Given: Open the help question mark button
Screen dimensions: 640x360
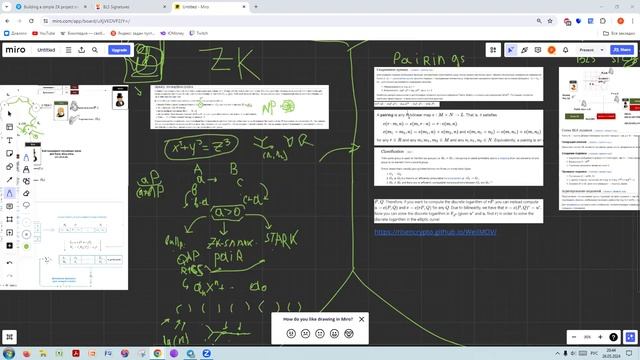Looking at the screenshot, I should 613,337.
